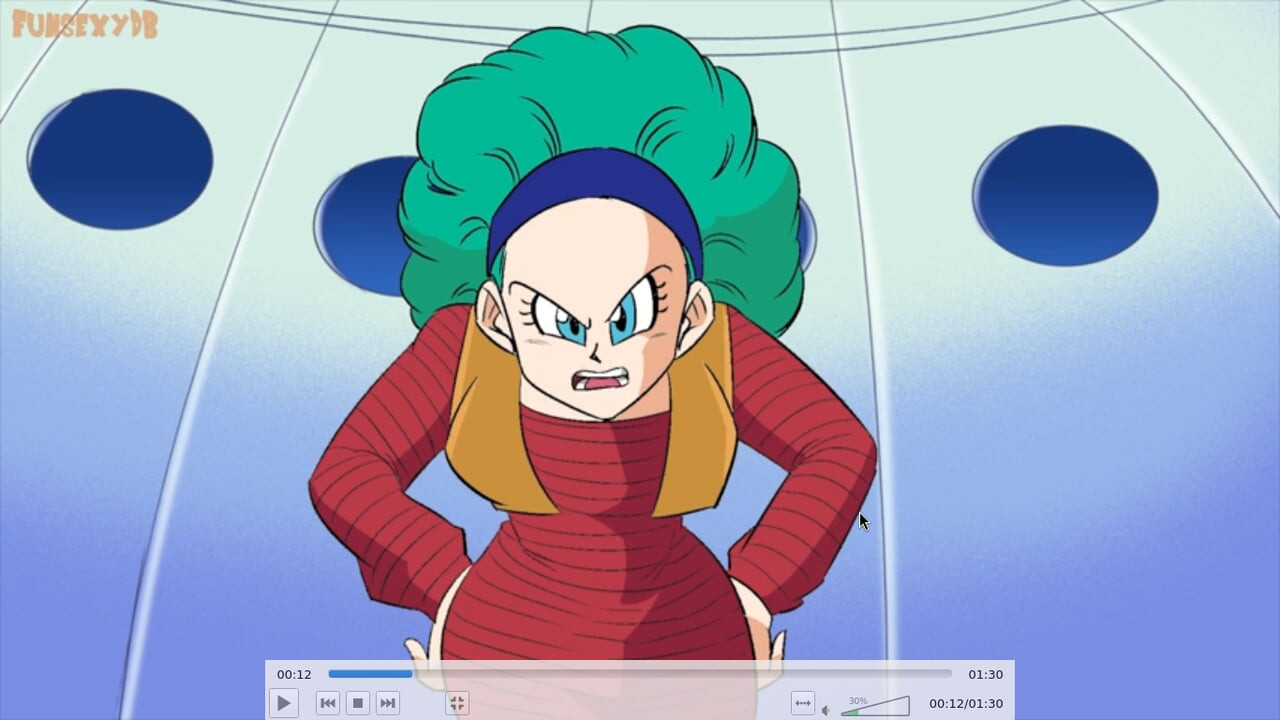This screenshot has width=1280, height=720.
Task: Click the elapsed time 00:12 label
Action: point(294,674)
